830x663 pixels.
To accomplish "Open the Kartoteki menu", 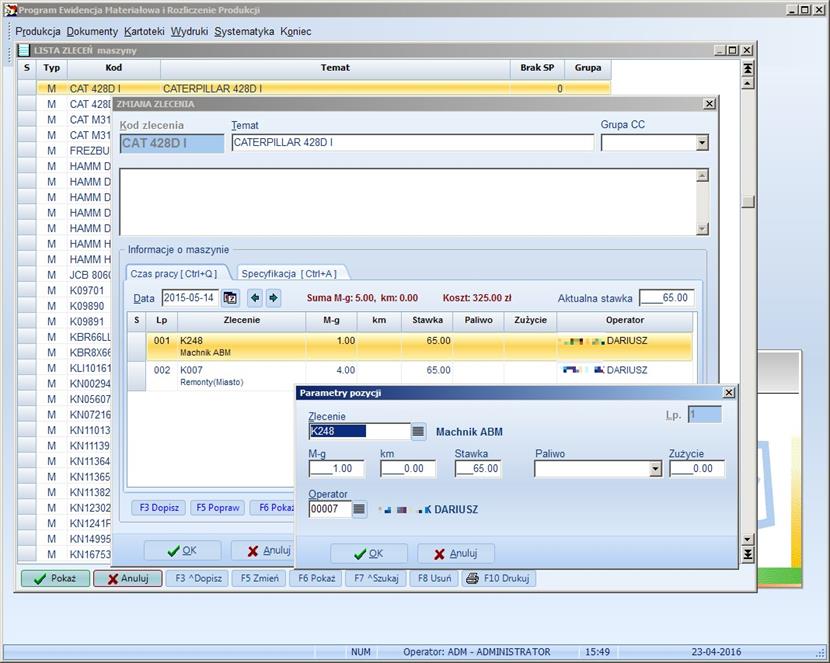I will pos(144,31).
